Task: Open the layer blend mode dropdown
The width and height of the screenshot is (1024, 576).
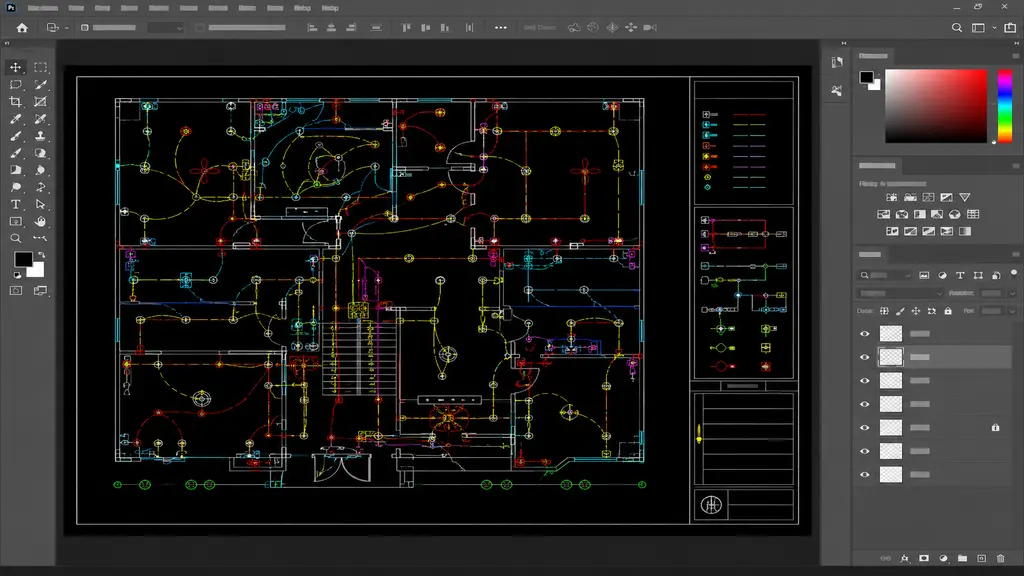Action: click(x=899, y=293)
